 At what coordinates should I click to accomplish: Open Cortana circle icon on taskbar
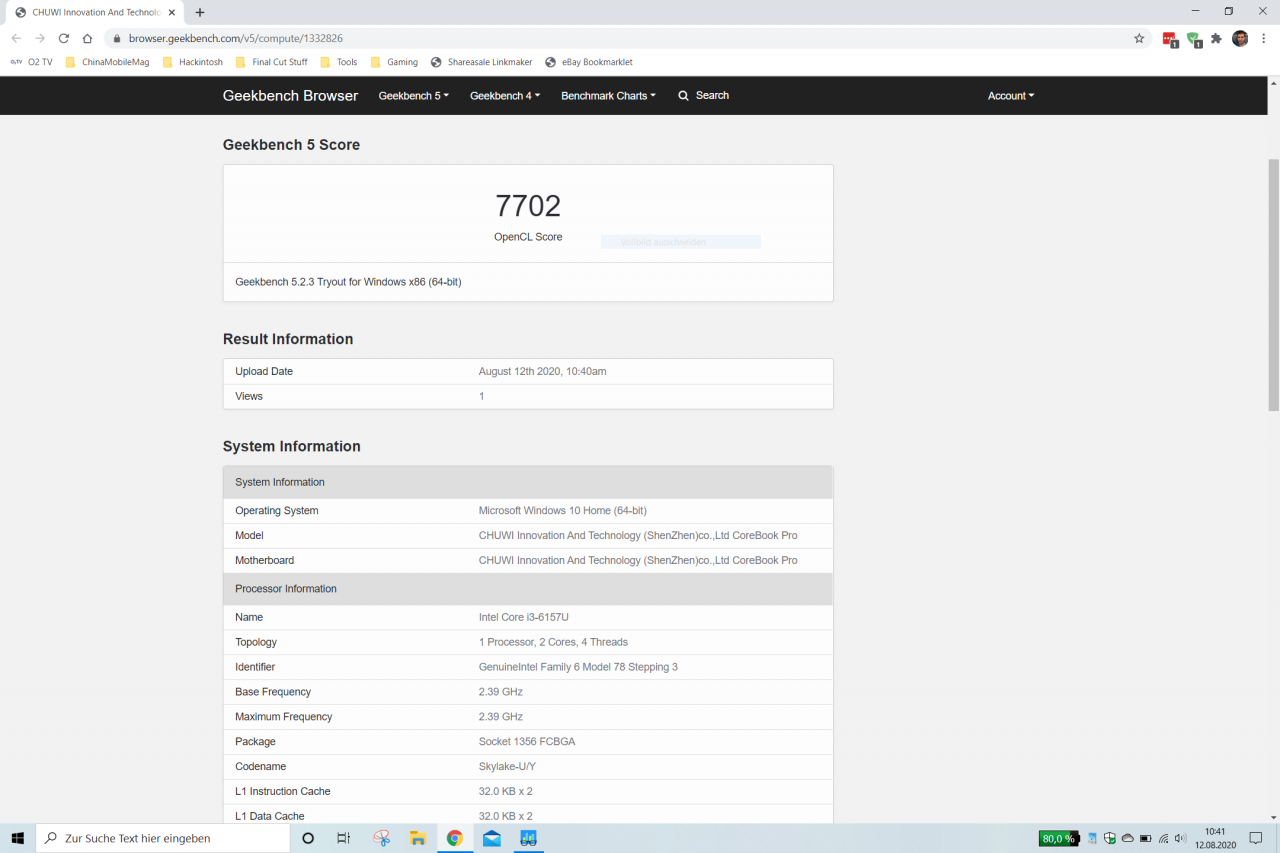308,838
